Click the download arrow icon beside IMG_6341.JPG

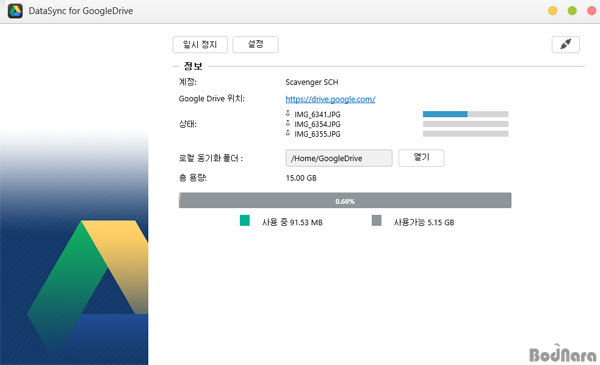[288, 113]
